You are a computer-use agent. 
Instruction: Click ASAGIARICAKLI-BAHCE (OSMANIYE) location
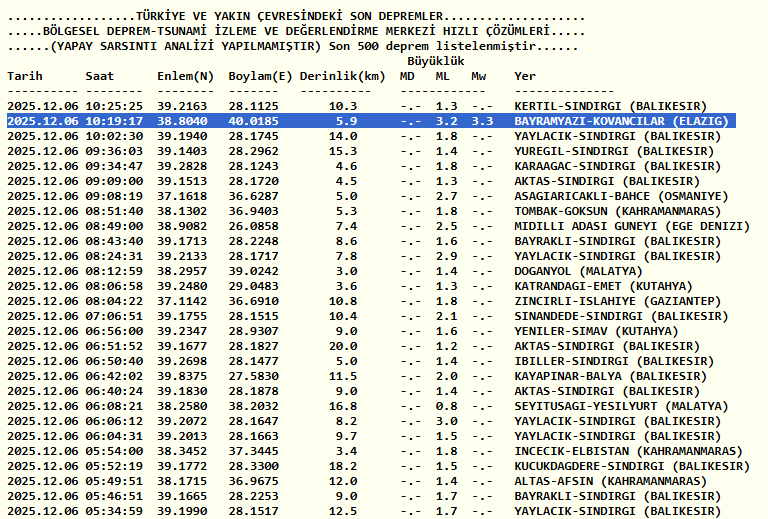tap(622, 196)
